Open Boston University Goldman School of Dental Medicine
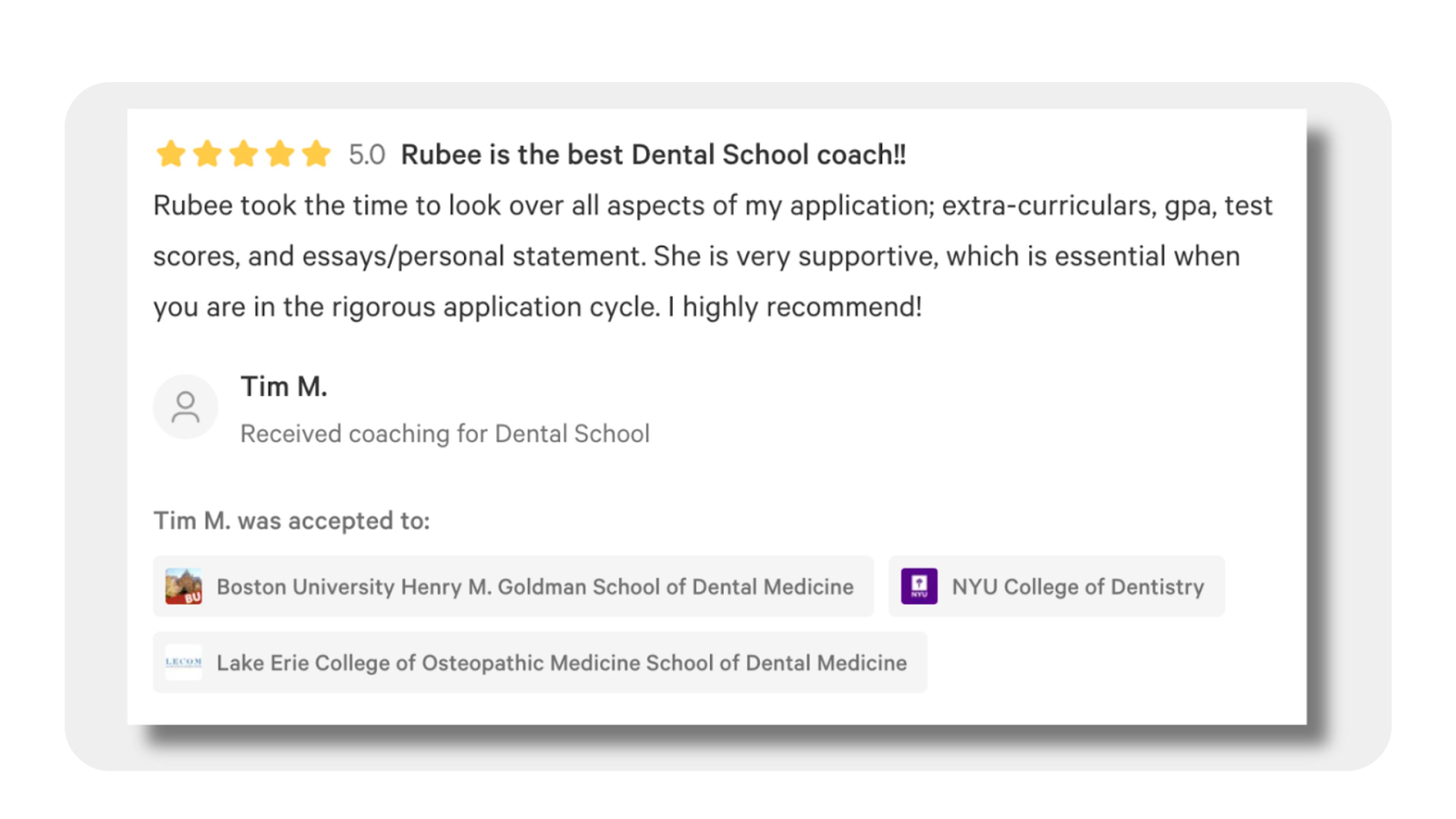 [x=535, y=587]
